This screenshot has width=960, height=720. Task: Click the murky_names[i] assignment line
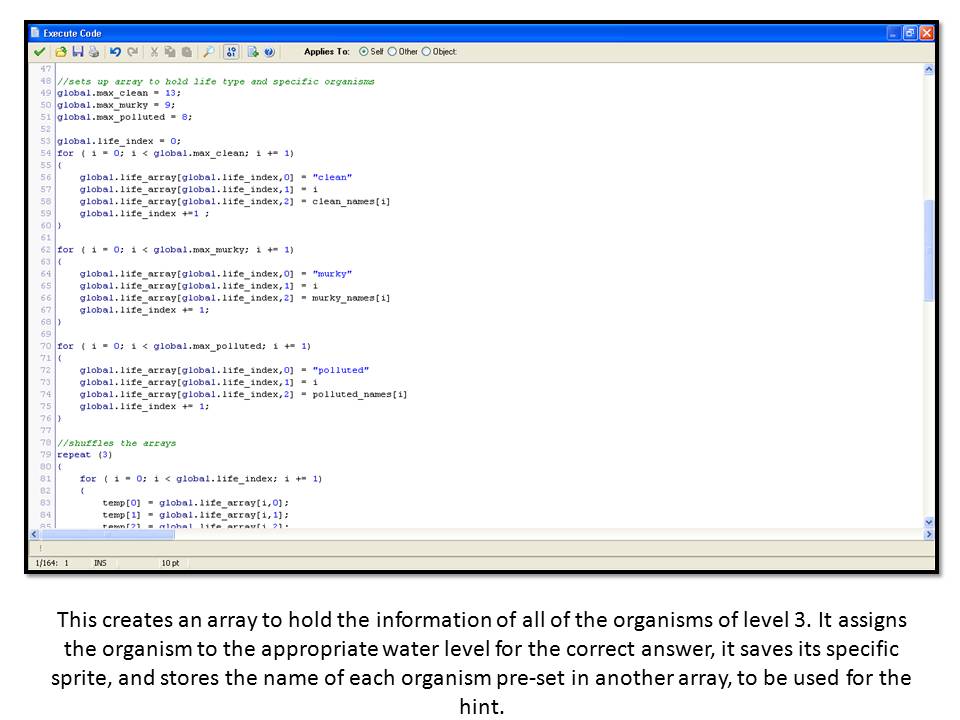pos(234,298)
